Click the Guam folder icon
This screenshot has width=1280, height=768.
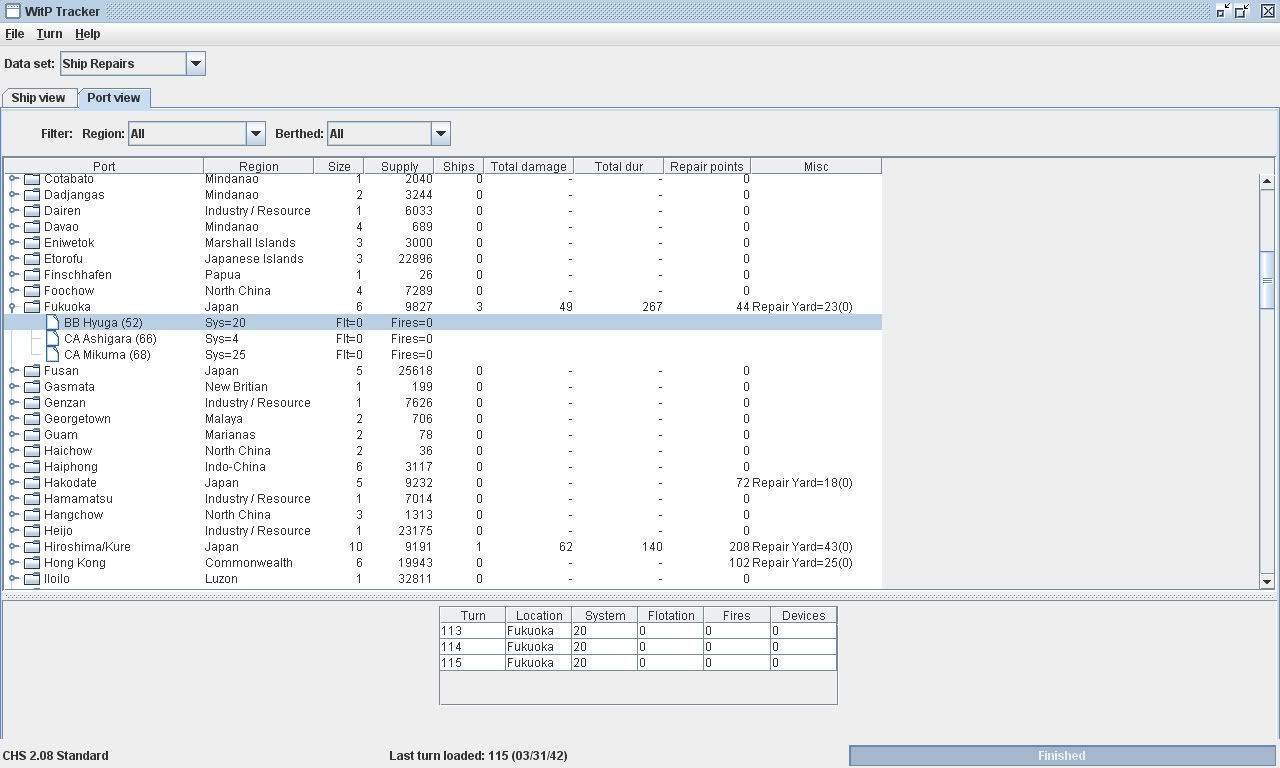coord(32,435)
